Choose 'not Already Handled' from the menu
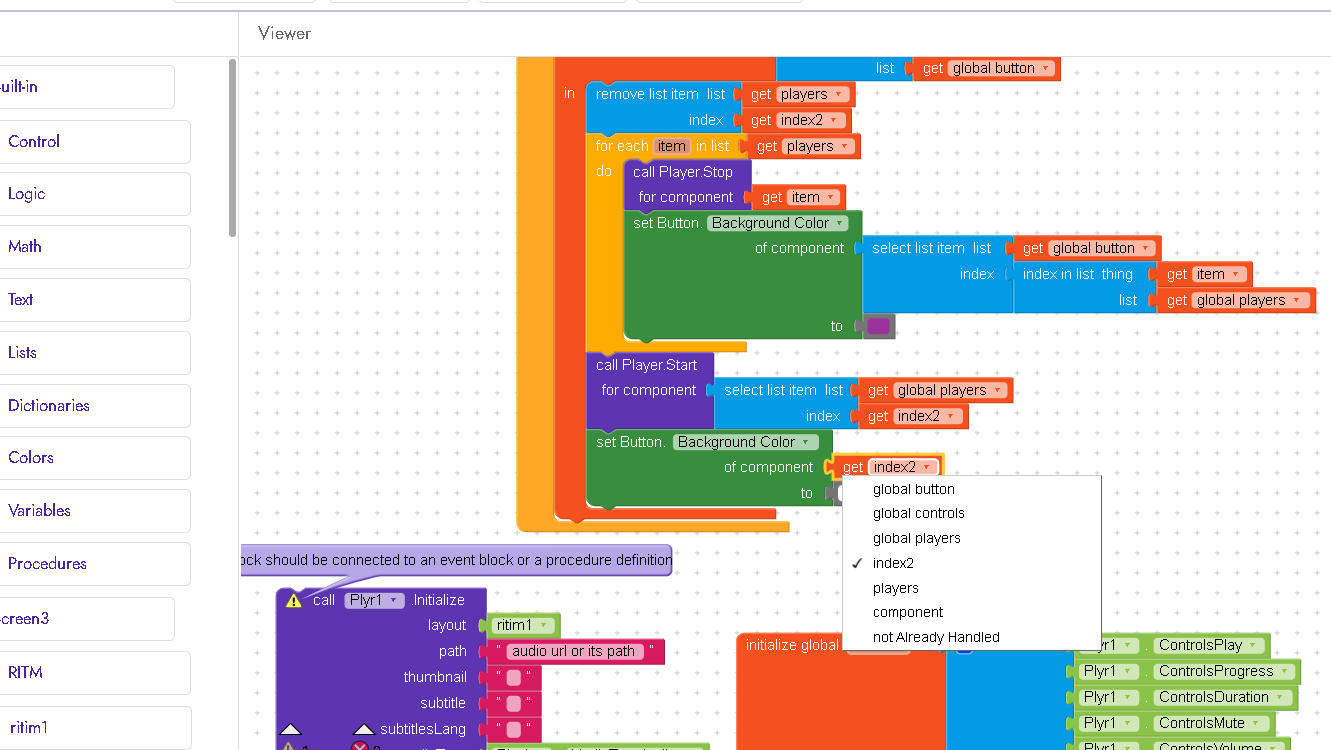The image size is (1331, 750). [x=936, y=637]
